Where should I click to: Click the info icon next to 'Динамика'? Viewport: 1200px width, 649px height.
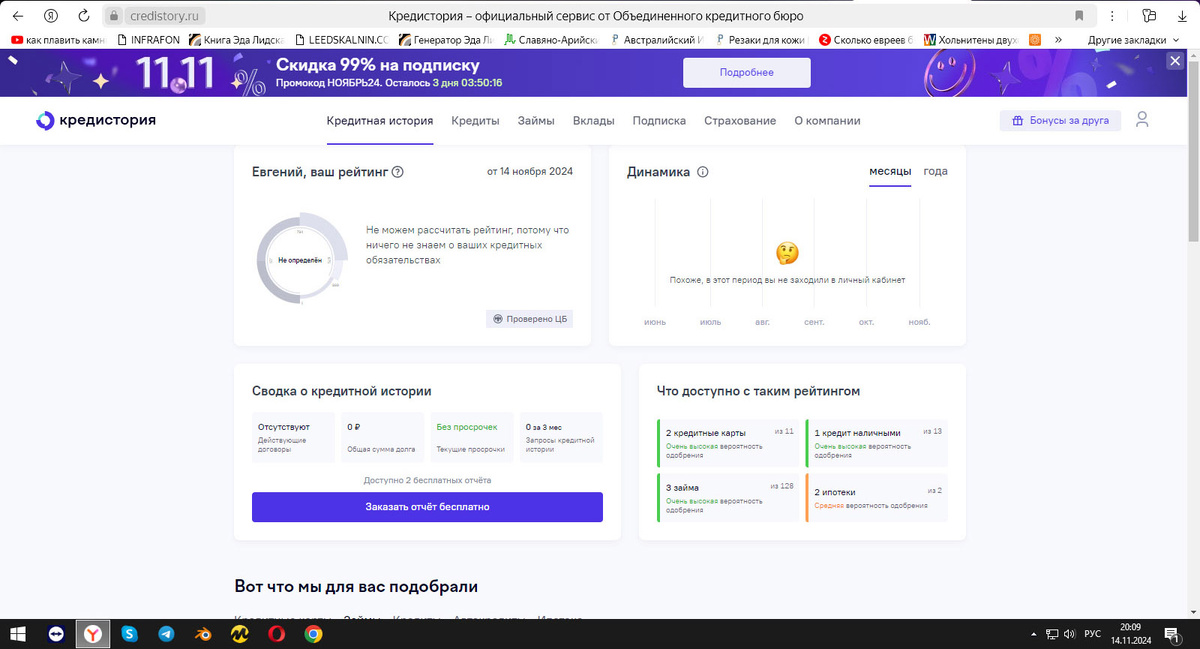tap(703, 172)
